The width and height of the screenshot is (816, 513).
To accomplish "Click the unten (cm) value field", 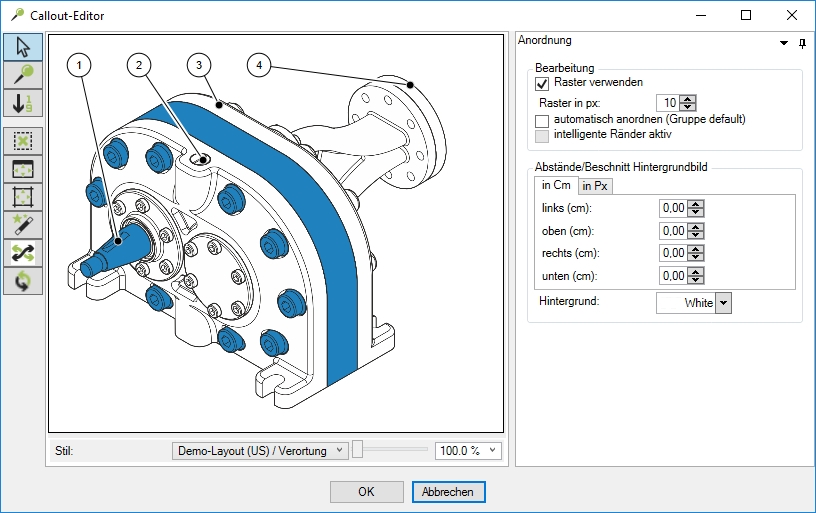I will pyautogui.click(x=673, y=276).
